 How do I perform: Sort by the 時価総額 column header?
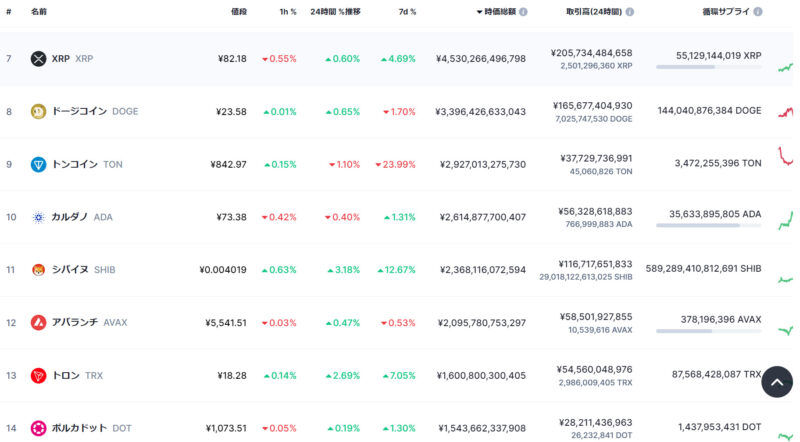(500, 12)
